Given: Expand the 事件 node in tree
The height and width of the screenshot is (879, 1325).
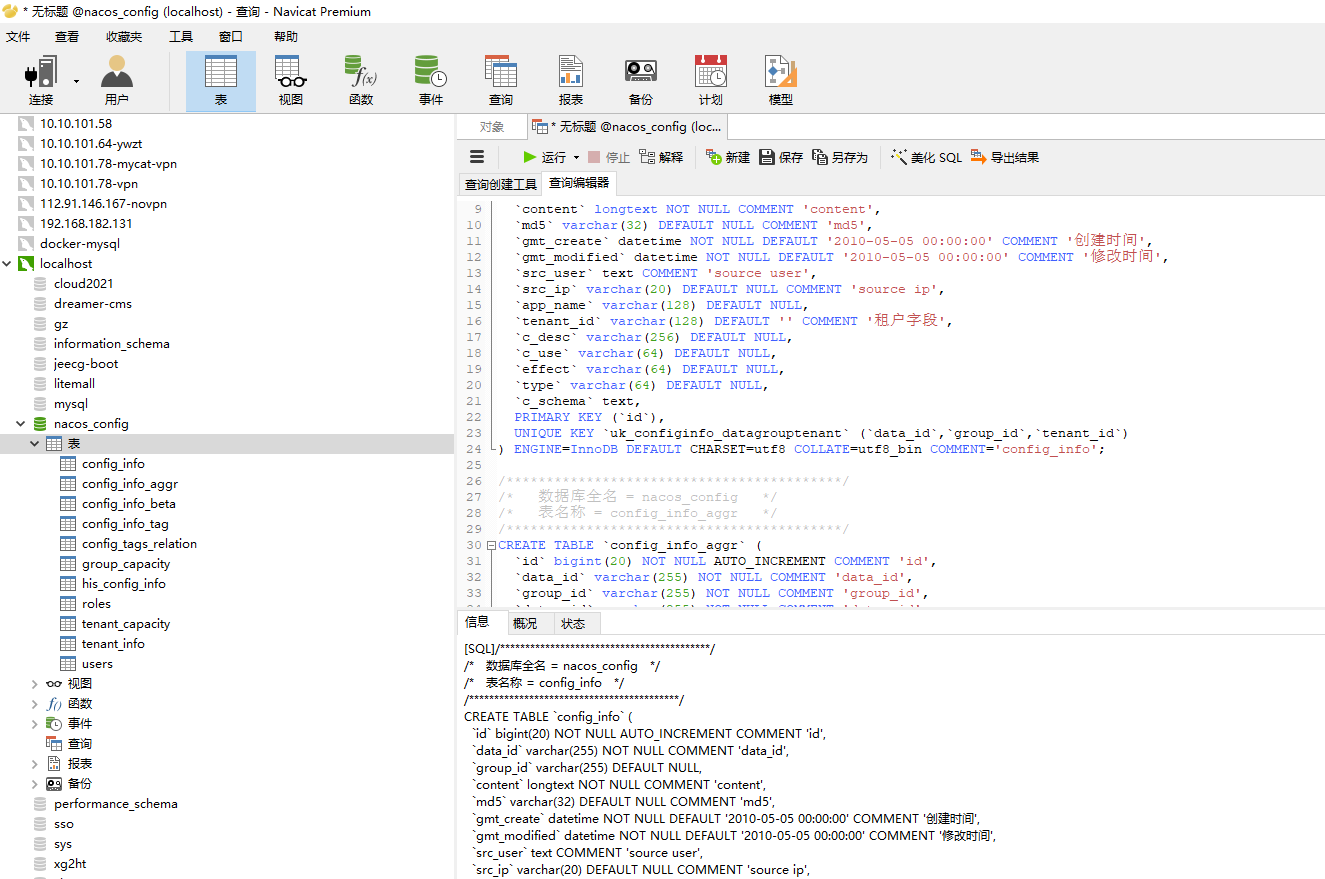Looking at the screenshot, I should [35, 724].
